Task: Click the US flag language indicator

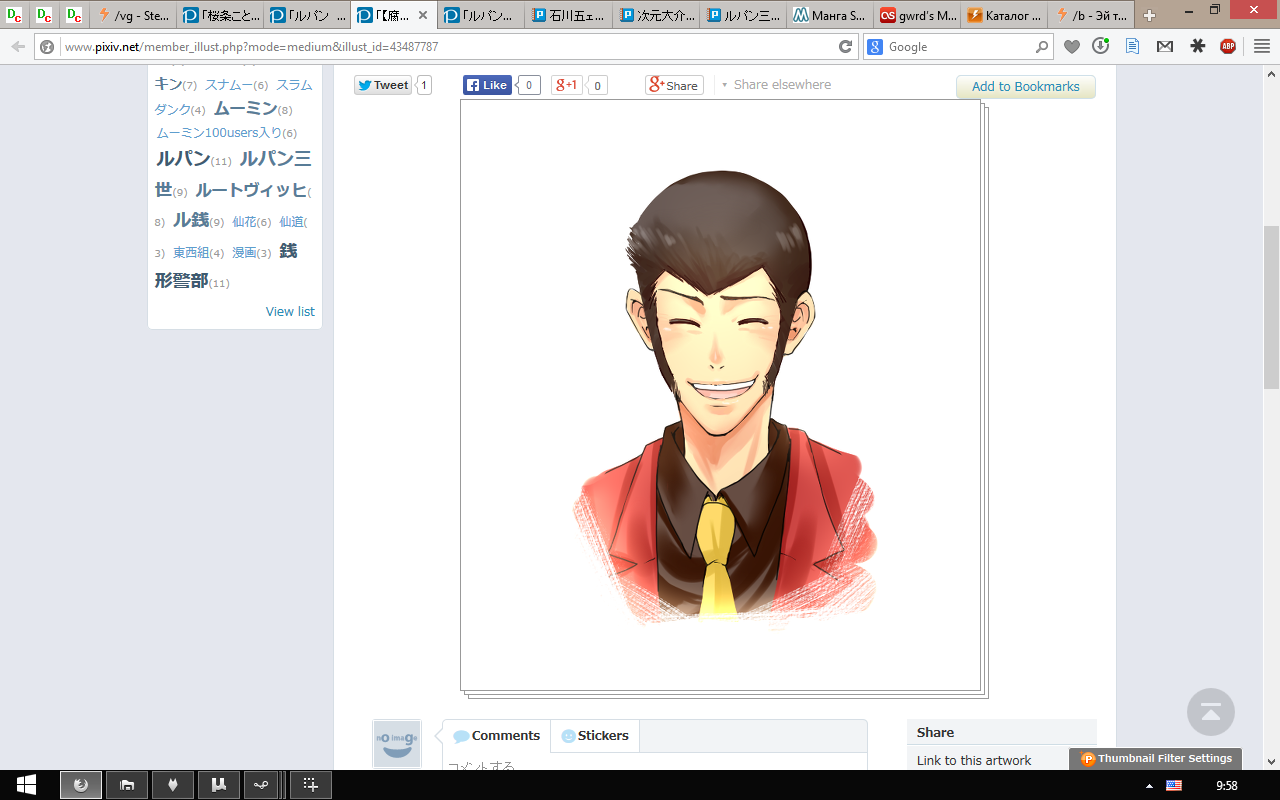Action: [1174, 786]
